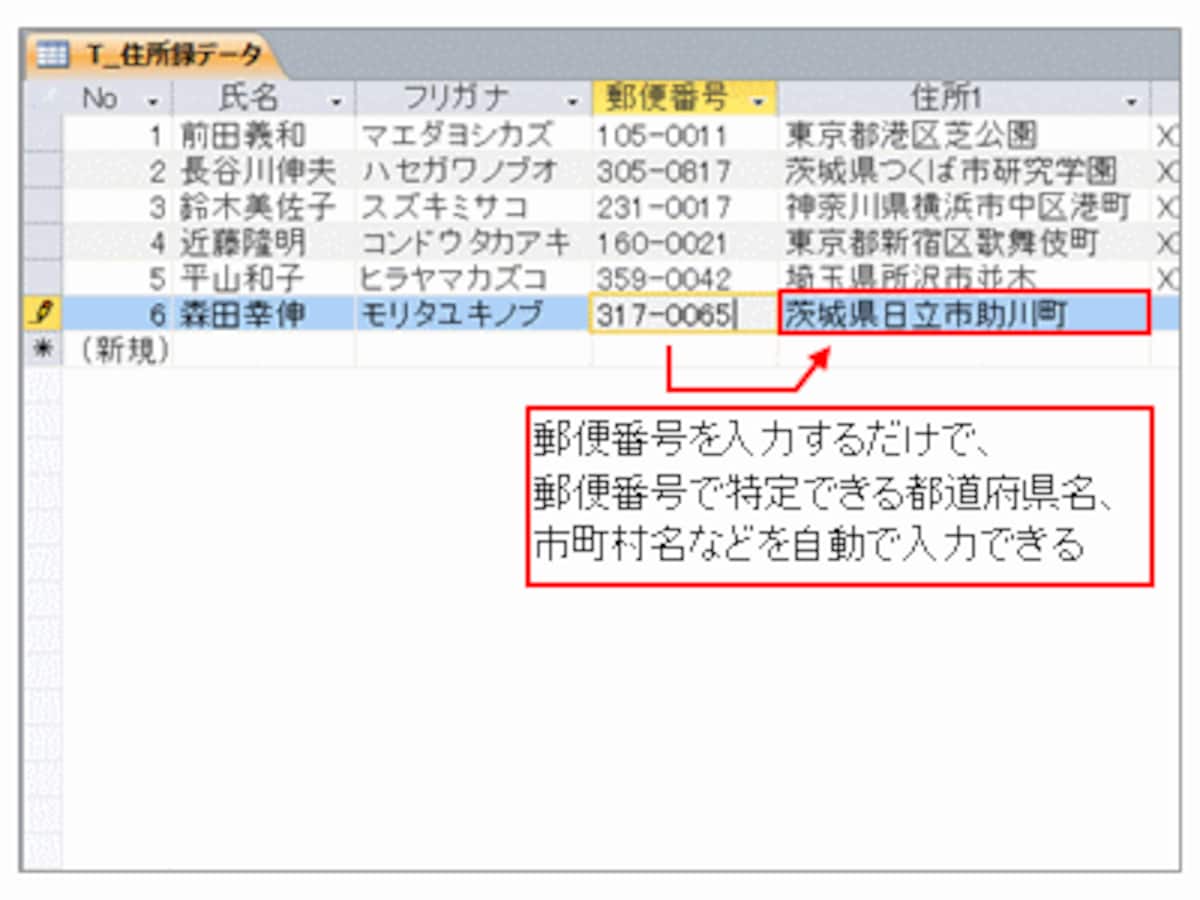Click postal code 160-0021
This screenshot has height=900, width=1200.
(x=684, y=243)
